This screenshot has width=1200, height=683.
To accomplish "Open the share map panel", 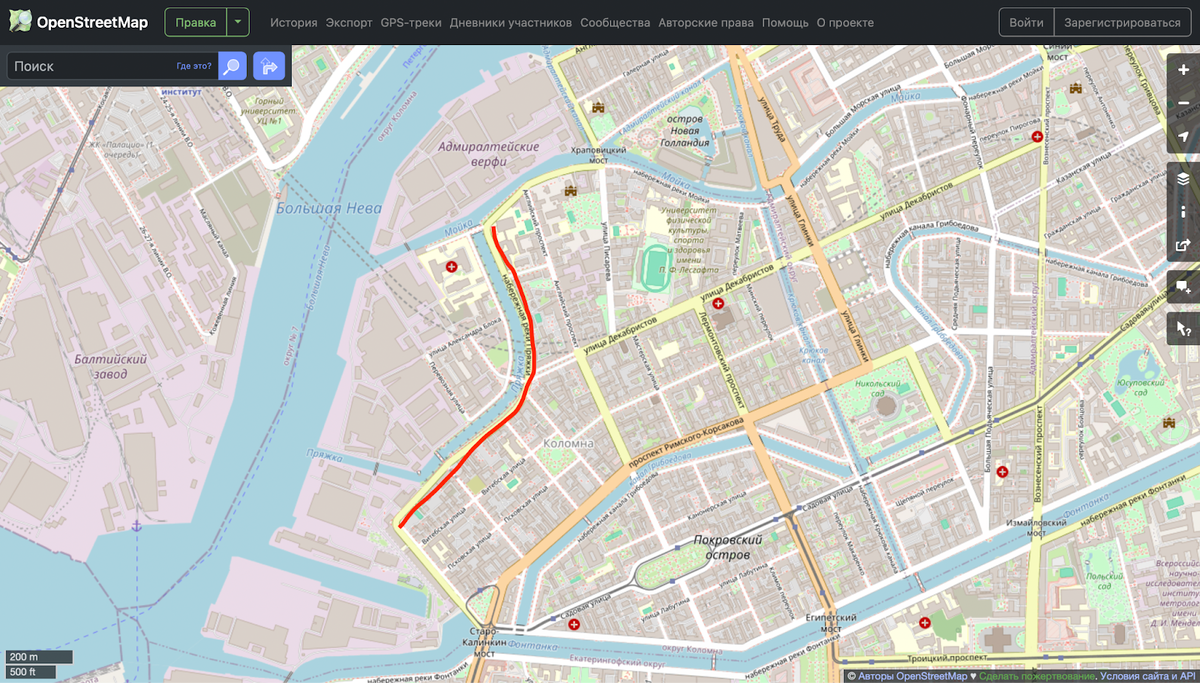I will point(1183,245).
